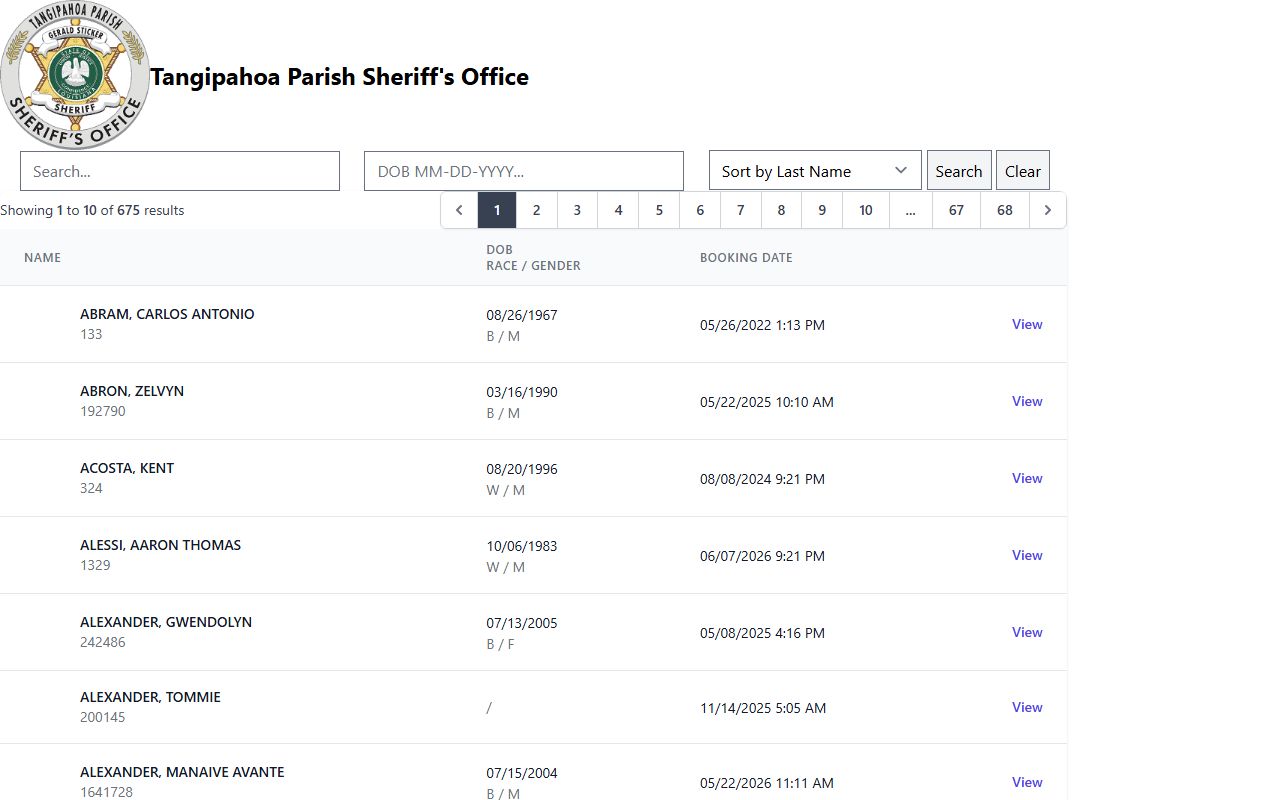Viewport: 1280px width, 800px height.
Task: Go to pagination page 3
Action: [x=577, y=210]
